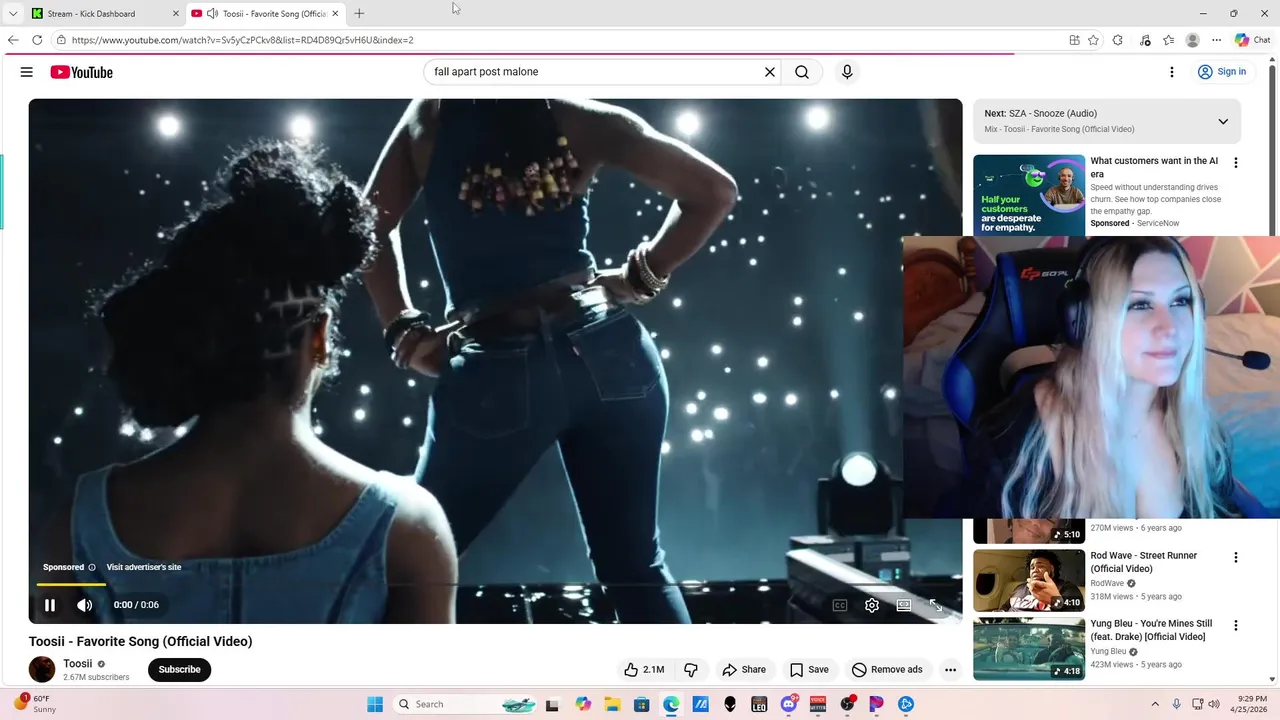Click 'What customers want in the AI era' title

coord(1154,167)
